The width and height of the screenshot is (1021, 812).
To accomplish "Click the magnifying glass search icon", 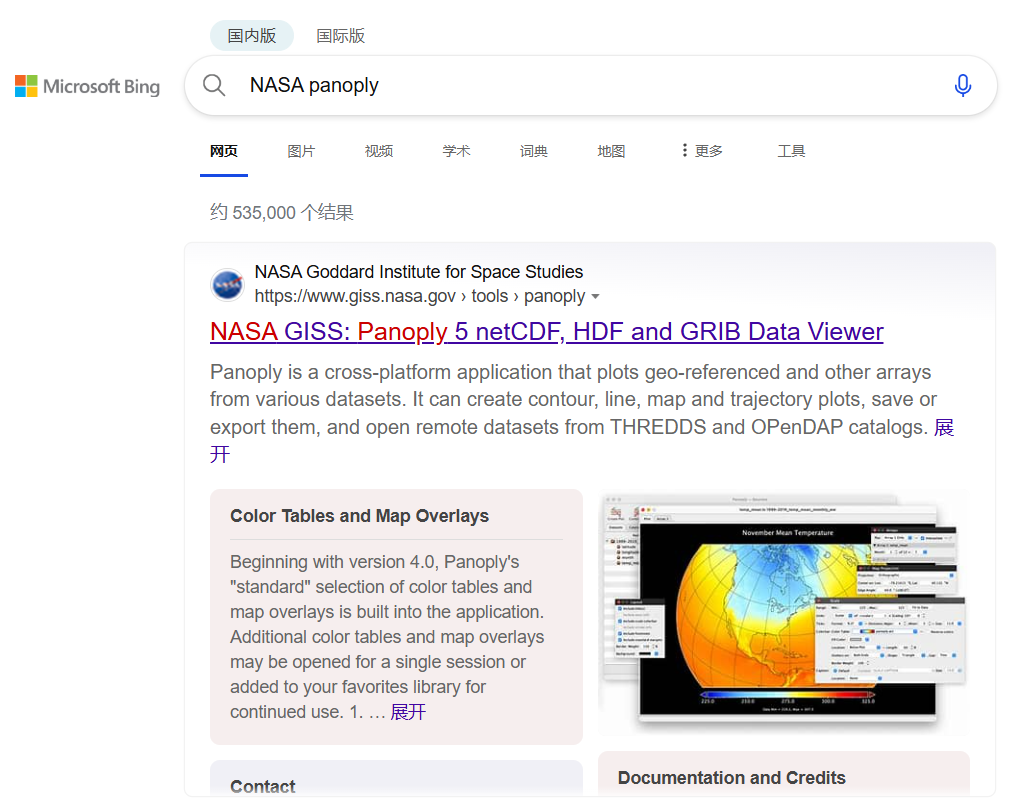I will (214, 85).
